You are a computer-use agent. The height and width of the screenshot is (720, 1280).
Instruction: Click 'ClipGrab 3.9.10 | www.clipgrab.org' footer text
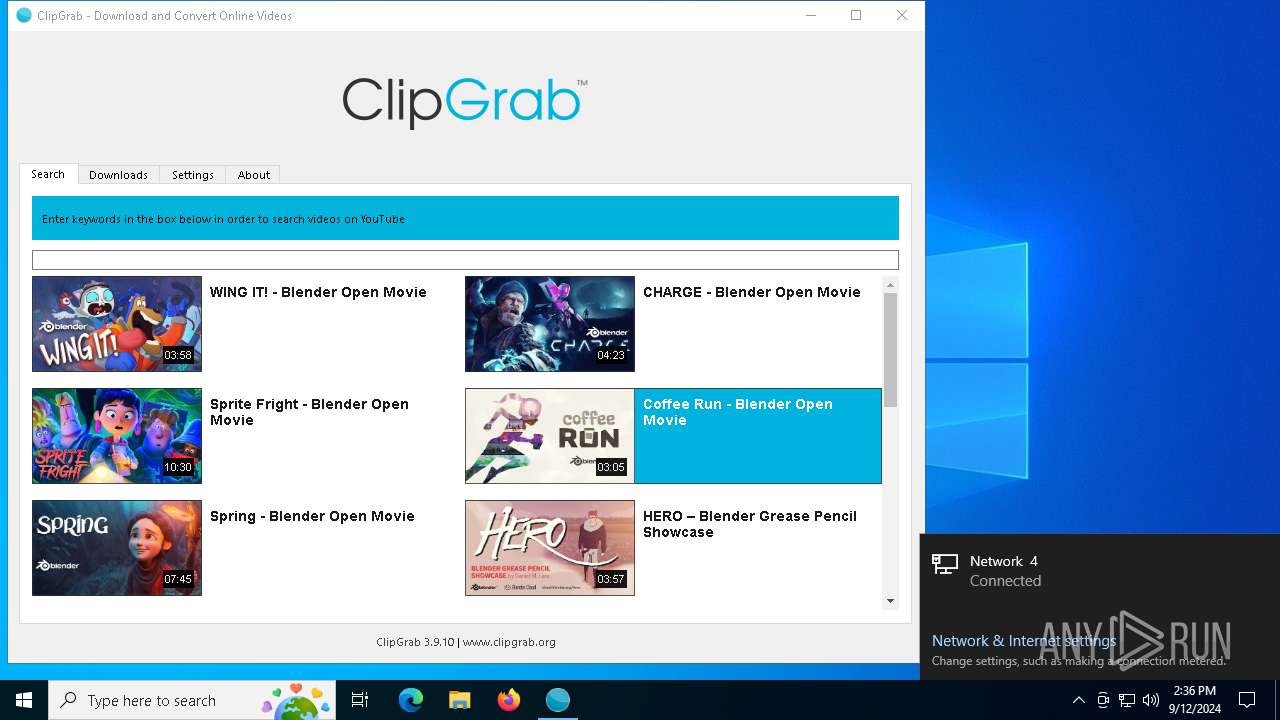click(466, 642)
